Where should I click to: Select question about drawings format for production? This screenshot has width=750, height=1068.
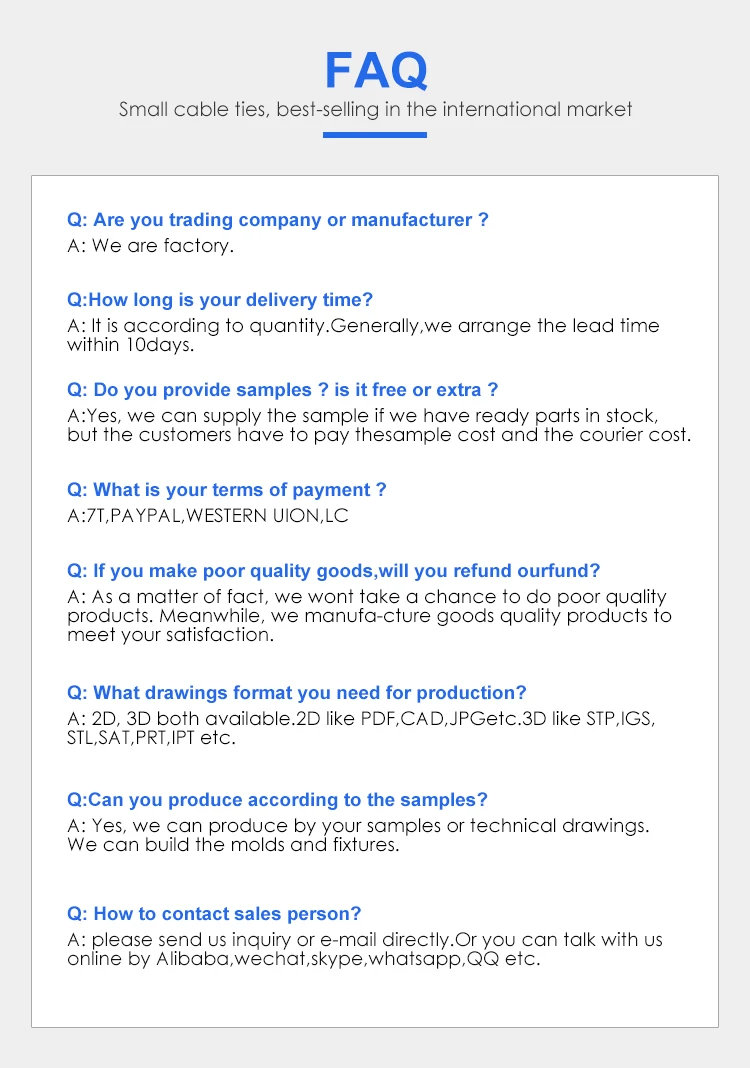[x=297, y=692]
